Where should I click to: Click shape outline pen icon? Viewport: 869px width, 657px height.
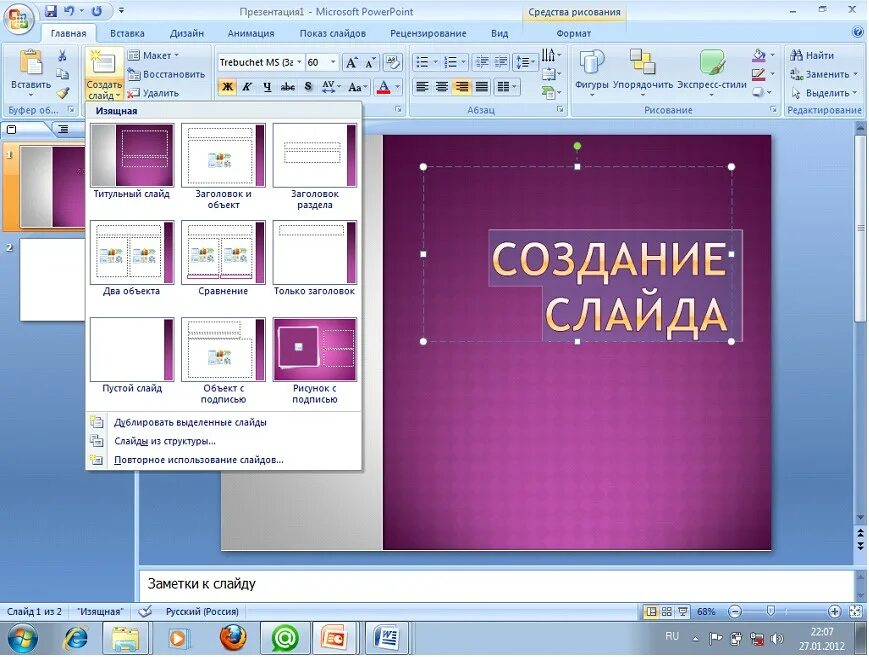tap(759, 74)
